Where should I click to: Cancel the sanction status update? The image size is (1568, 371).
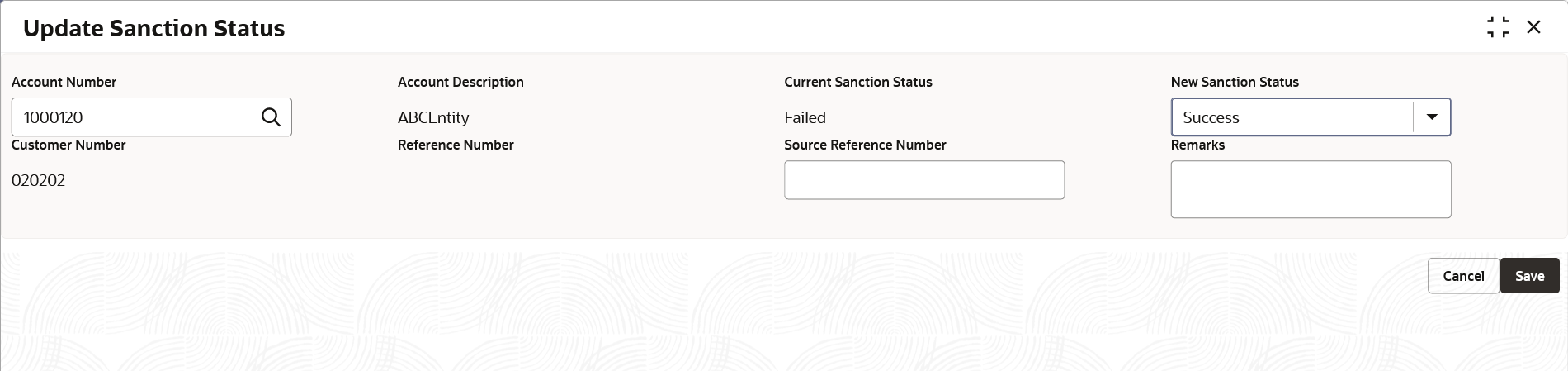pos(1463,276)
